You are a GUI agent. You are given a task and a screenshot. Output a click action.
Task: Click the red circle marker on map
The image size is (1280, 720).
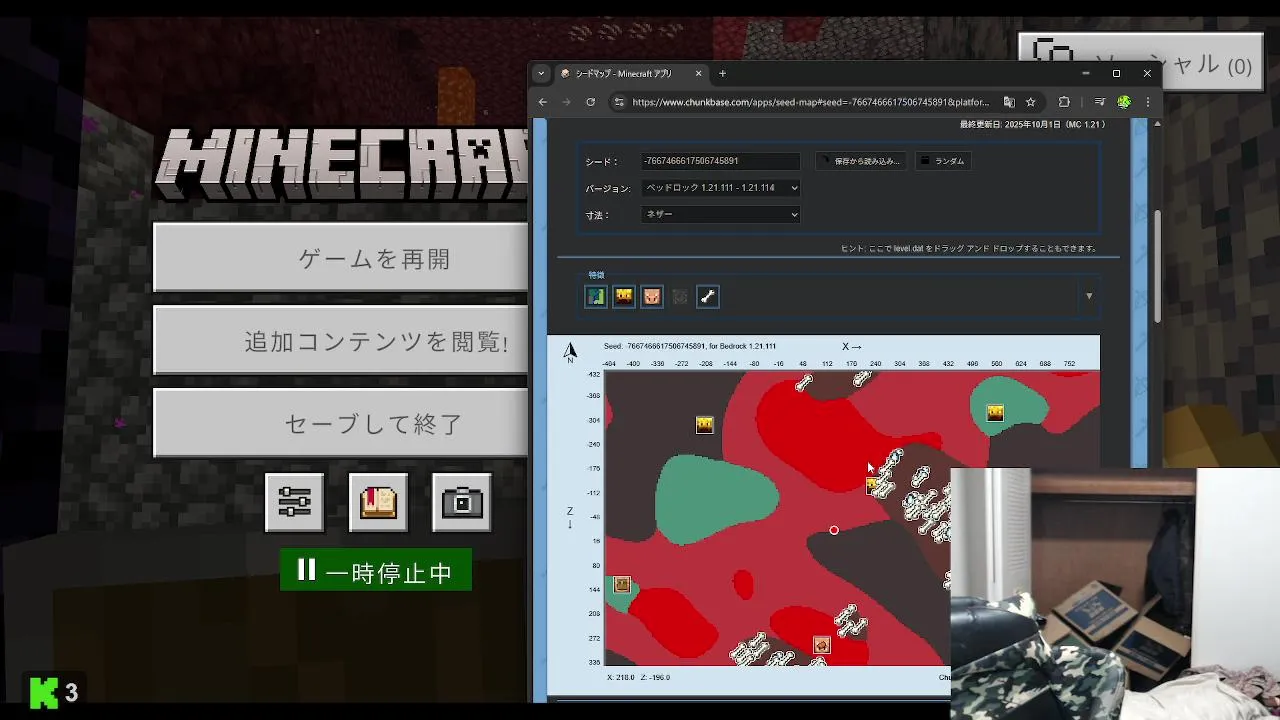834,530
